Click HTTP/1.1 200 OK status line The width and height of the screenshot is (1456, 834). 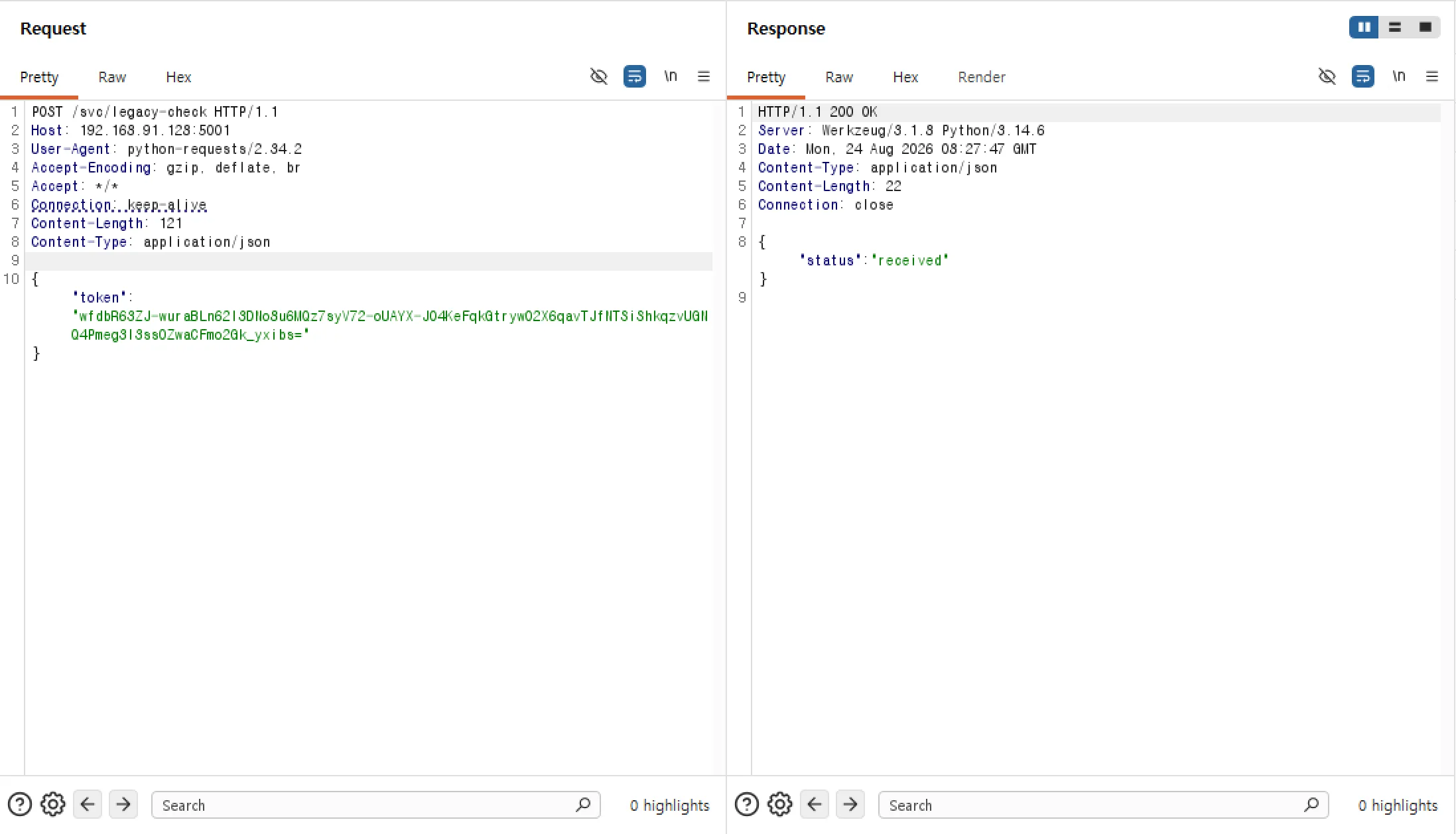click(817, 111)
